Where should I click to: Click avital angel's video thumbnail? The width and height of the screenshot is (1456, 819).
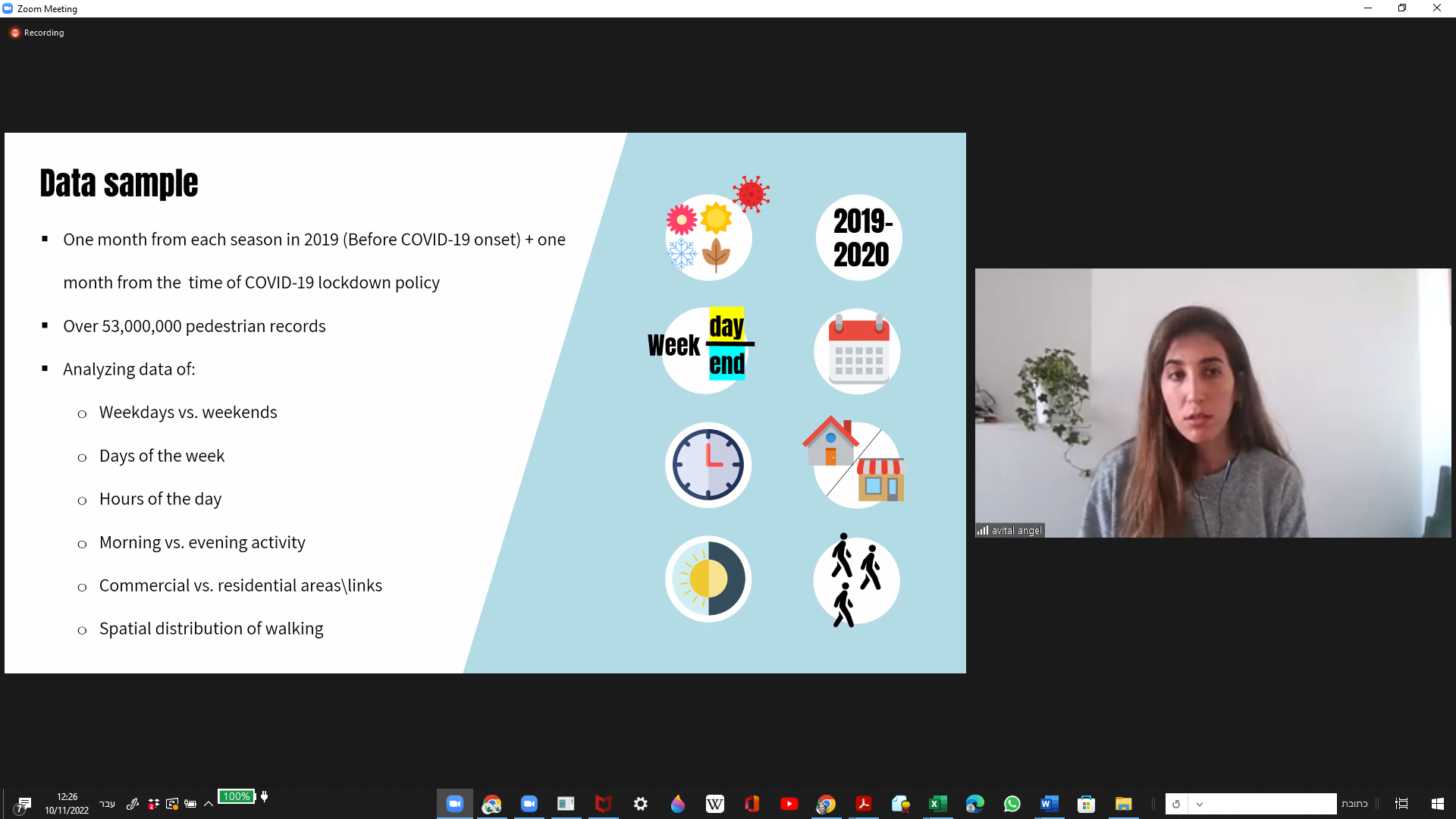(x=1213, y=403)
